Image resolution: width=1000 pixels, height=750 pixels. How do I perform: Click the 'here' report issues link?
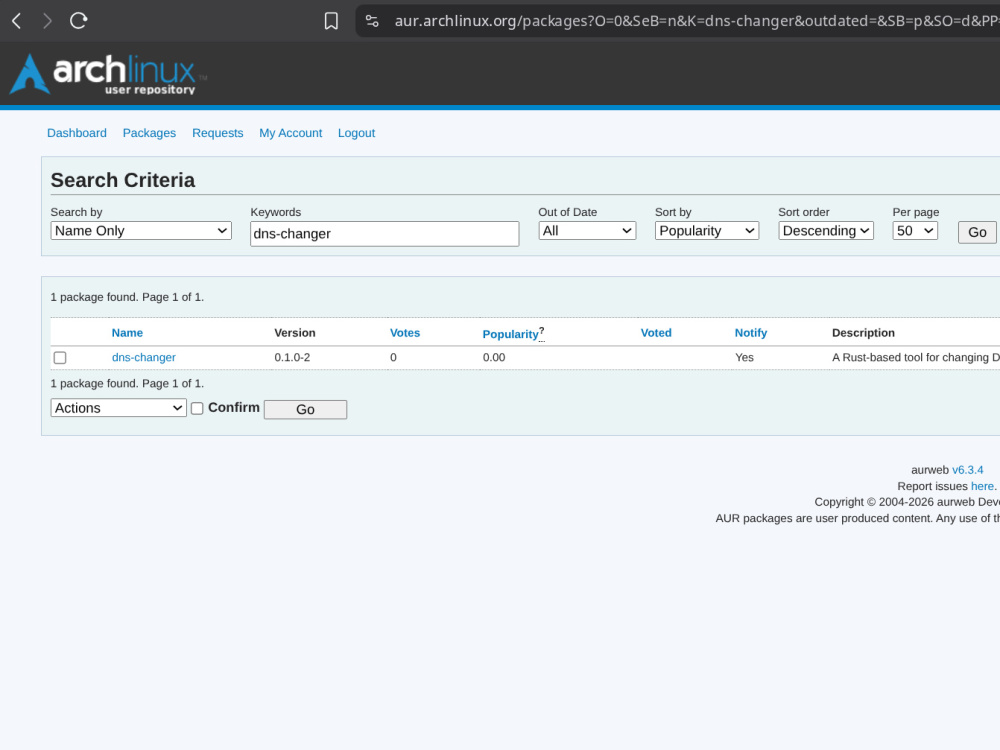coord(982,486)
